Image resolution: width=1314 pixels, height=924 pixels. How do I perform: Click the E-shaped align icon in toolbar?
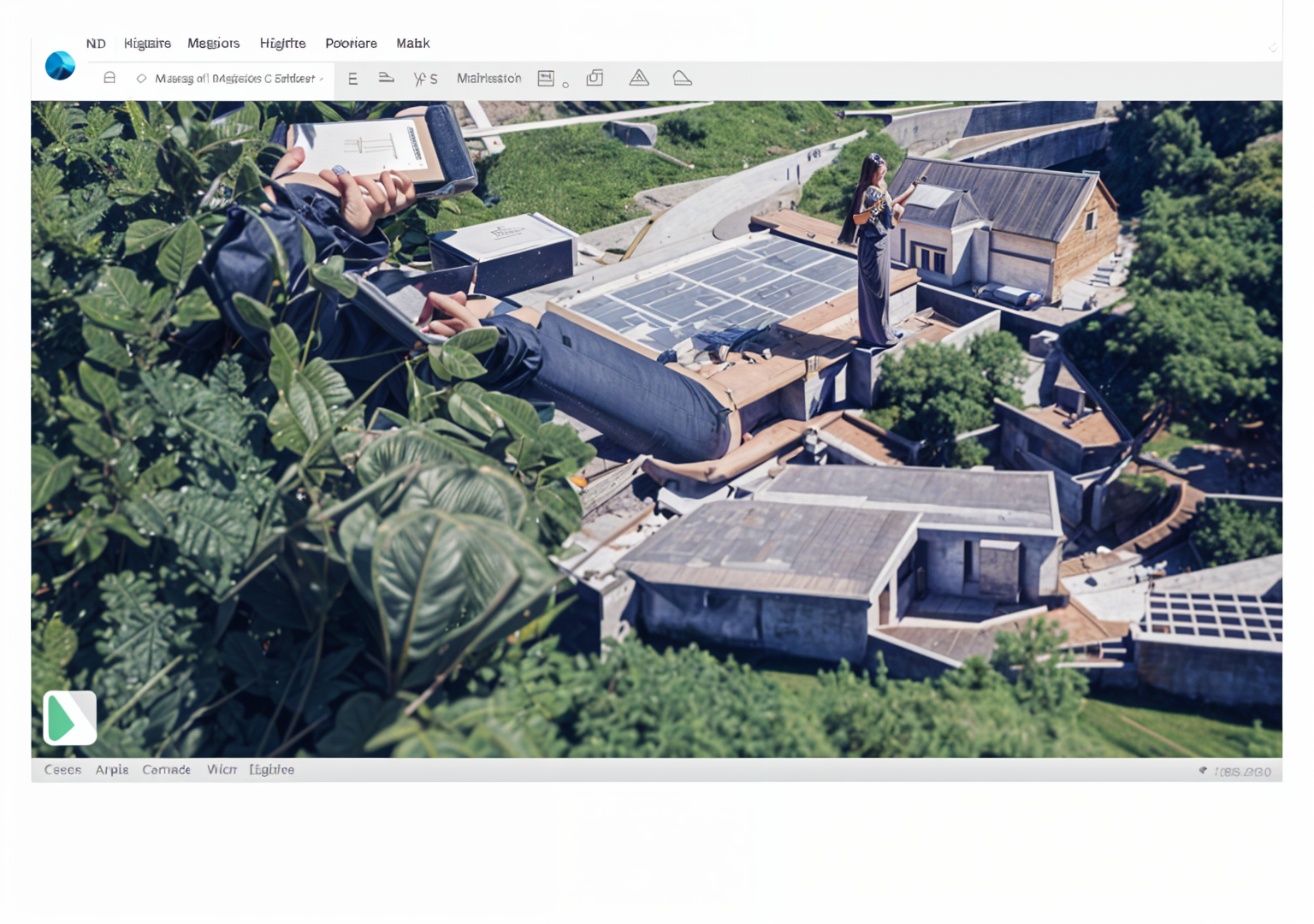(352, 79)
